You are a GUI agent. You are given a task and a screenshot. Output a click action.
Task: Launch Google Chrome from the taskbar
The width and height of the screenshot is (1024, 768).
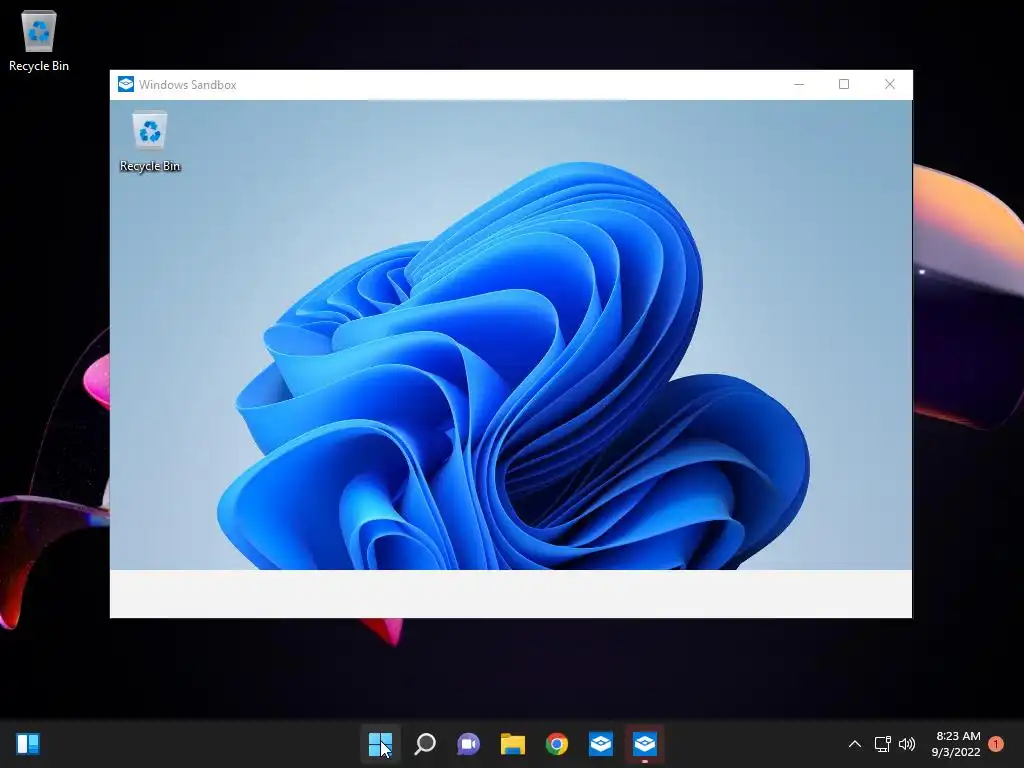coord(556,743)
